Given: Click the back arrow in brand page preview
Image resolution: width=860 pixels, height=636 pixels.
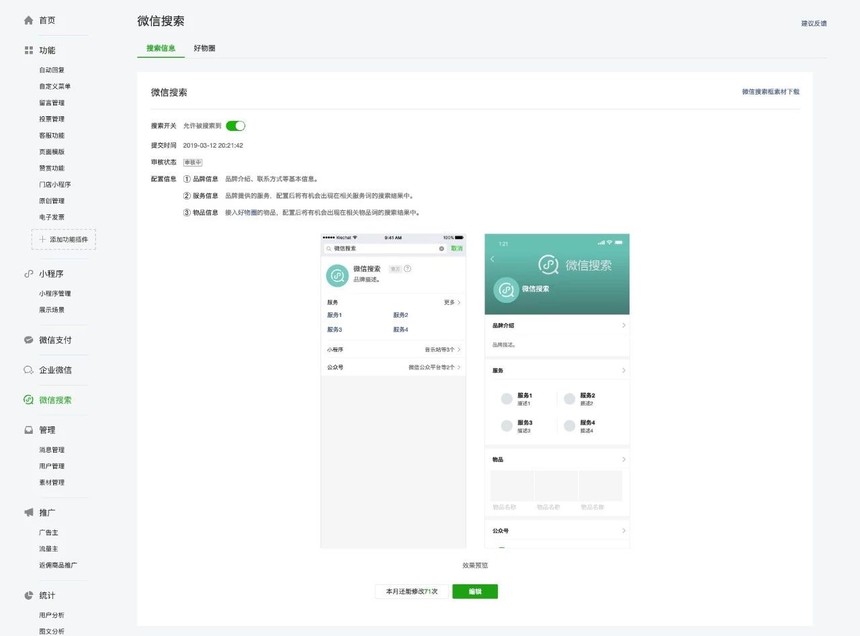Looking at the screenshot, I should pos(493,259).
